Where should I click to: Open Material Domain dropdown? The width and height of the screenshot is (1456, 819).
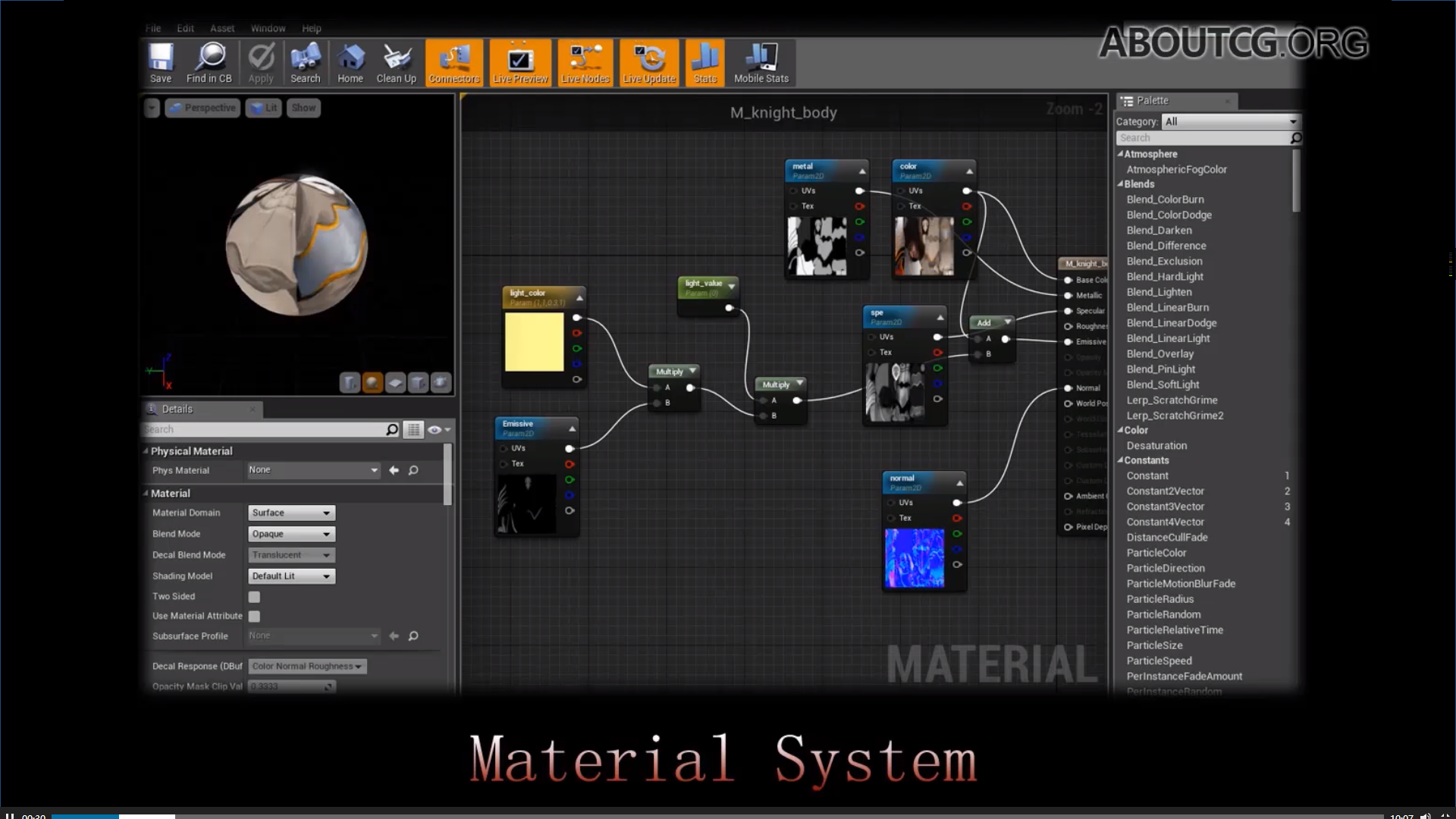[x=291, y=513]
